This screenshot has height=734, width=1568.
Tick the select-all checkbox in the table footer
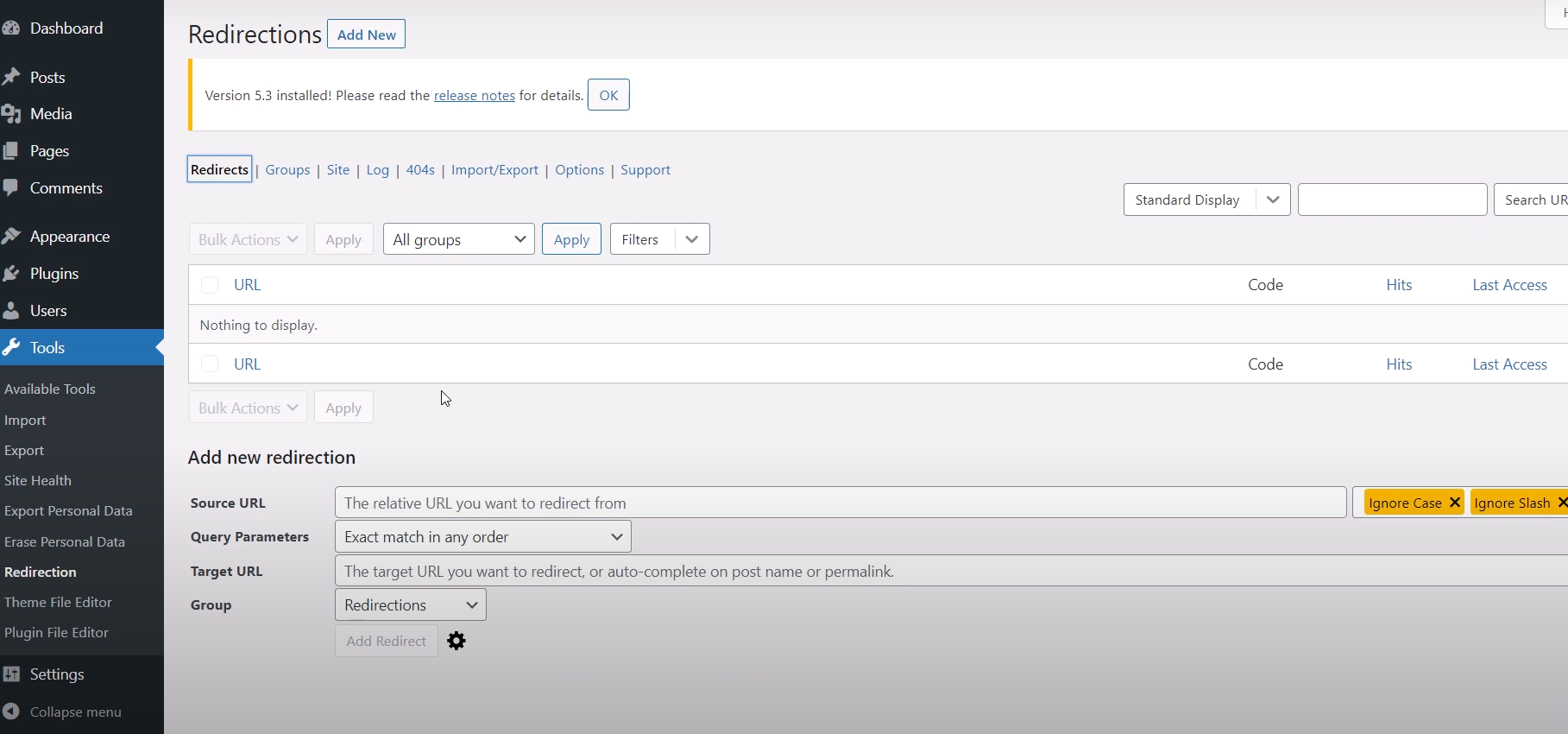(x=210, y=364)
